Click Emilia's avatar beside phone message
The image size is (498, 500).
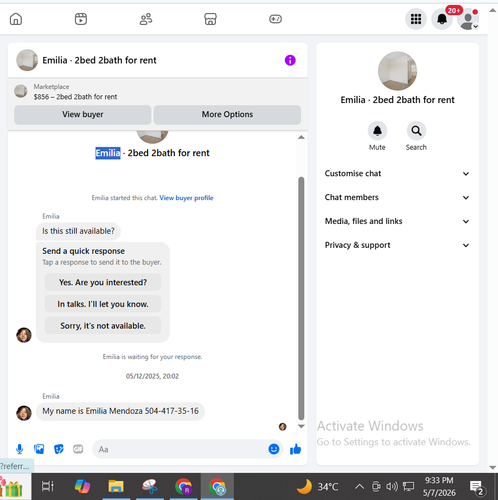(x=24, y=413)
